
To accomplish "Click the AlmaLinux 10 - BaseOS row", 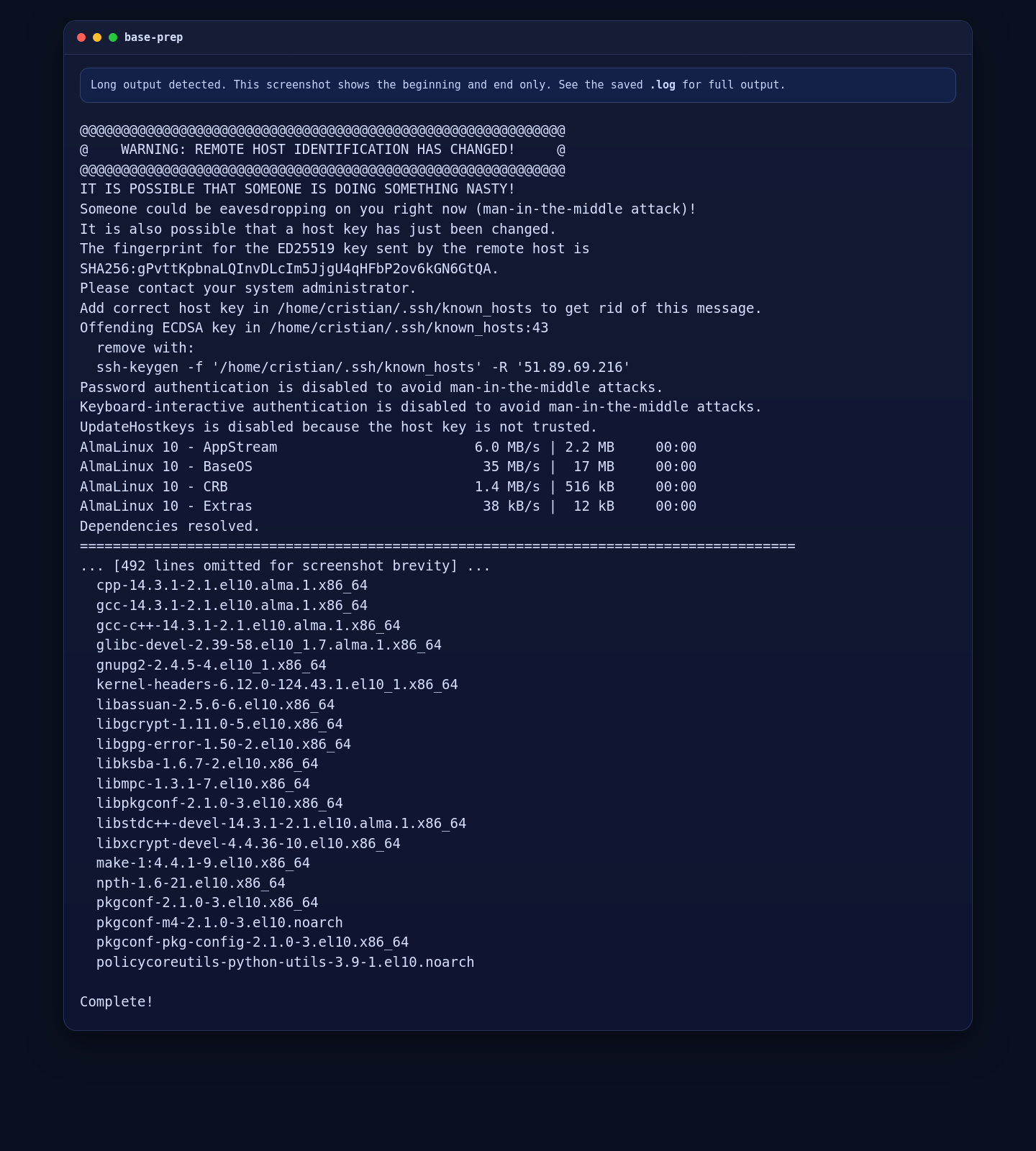I will [x=388, y=467].
